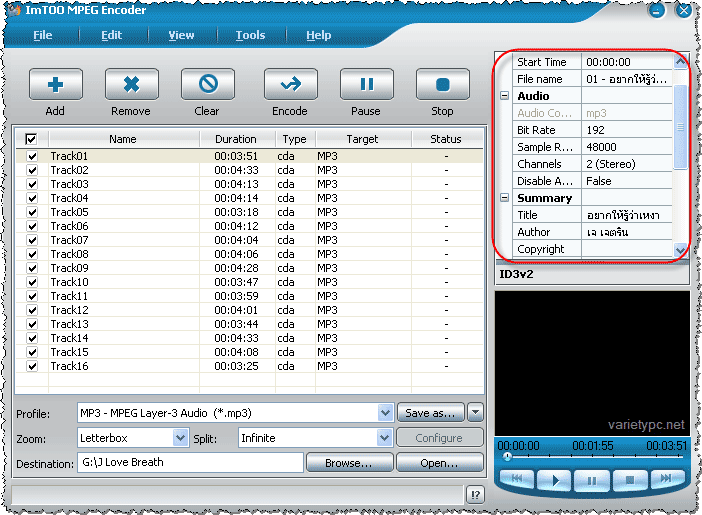Click the Stop encoding toolbar button
702x515 pixels.
click(x=443, y=84)
